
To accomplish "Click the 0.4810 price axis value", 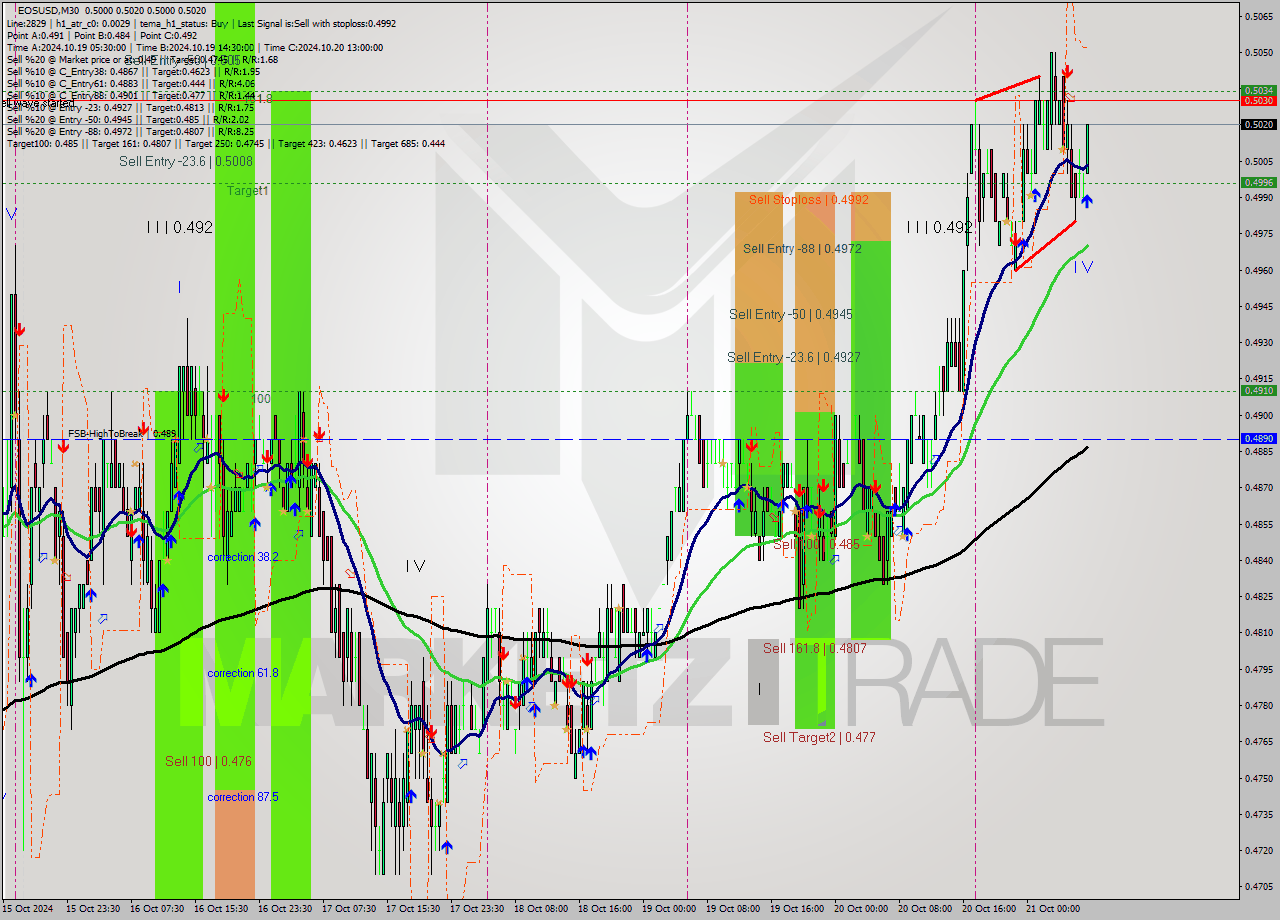I will 1259,633.
